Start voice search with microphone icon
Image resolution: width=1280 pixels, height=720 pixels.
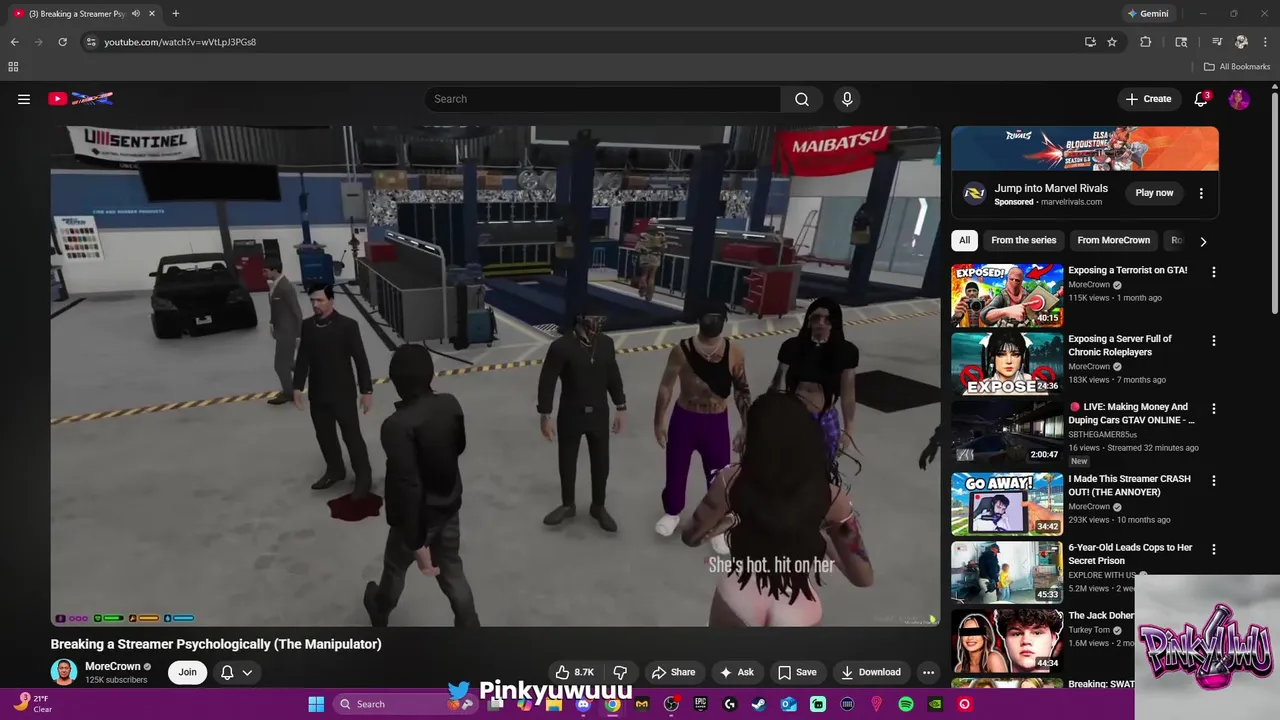click(847, 99)
